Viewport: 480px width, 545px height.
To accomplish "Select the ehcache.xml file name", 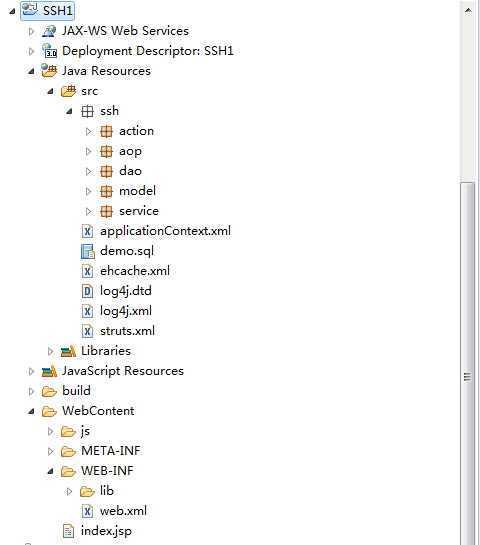I will click(x=135, y=271).
